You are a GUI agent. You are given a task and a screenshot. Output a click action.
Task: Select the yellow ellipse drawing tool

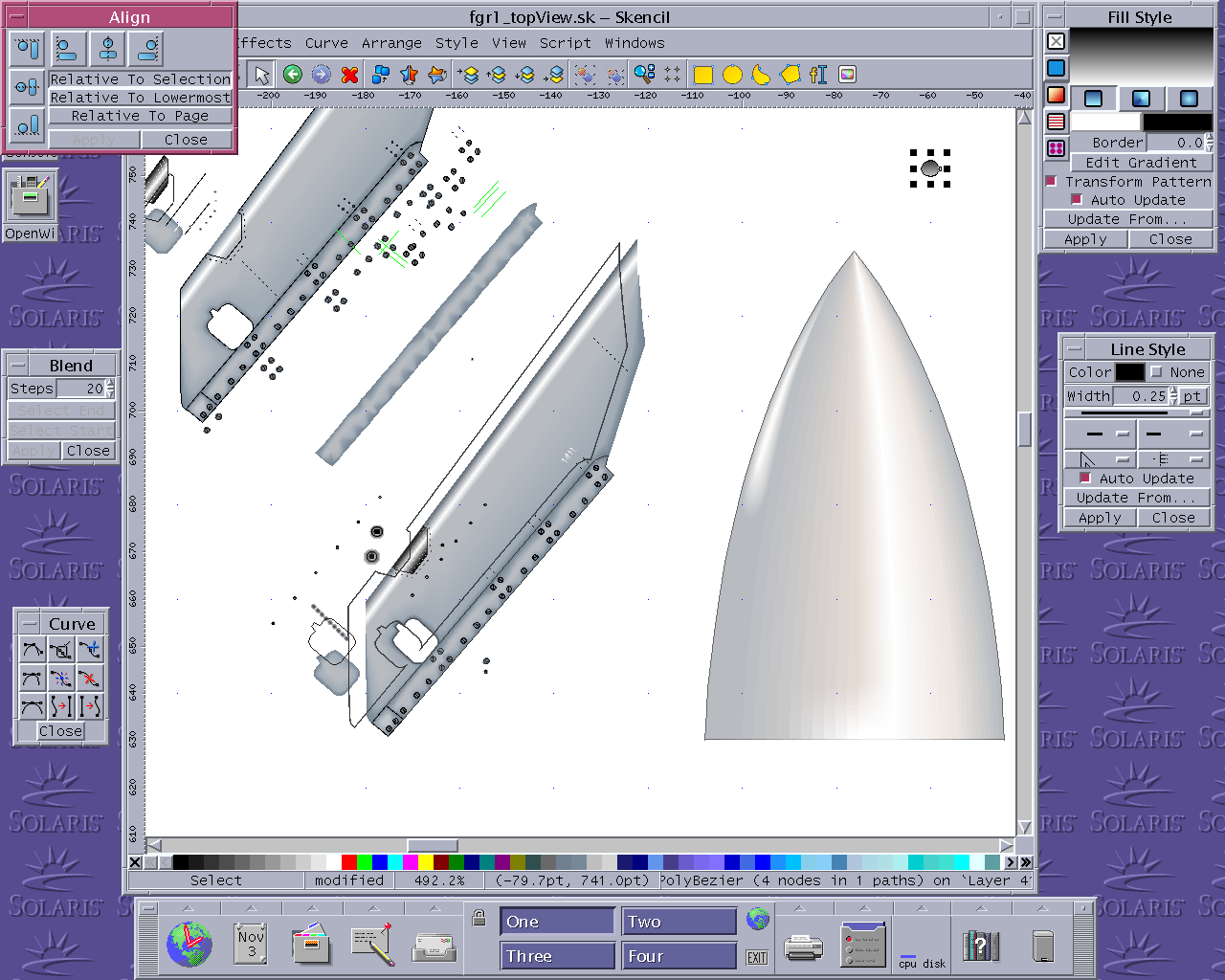point(732,75)
